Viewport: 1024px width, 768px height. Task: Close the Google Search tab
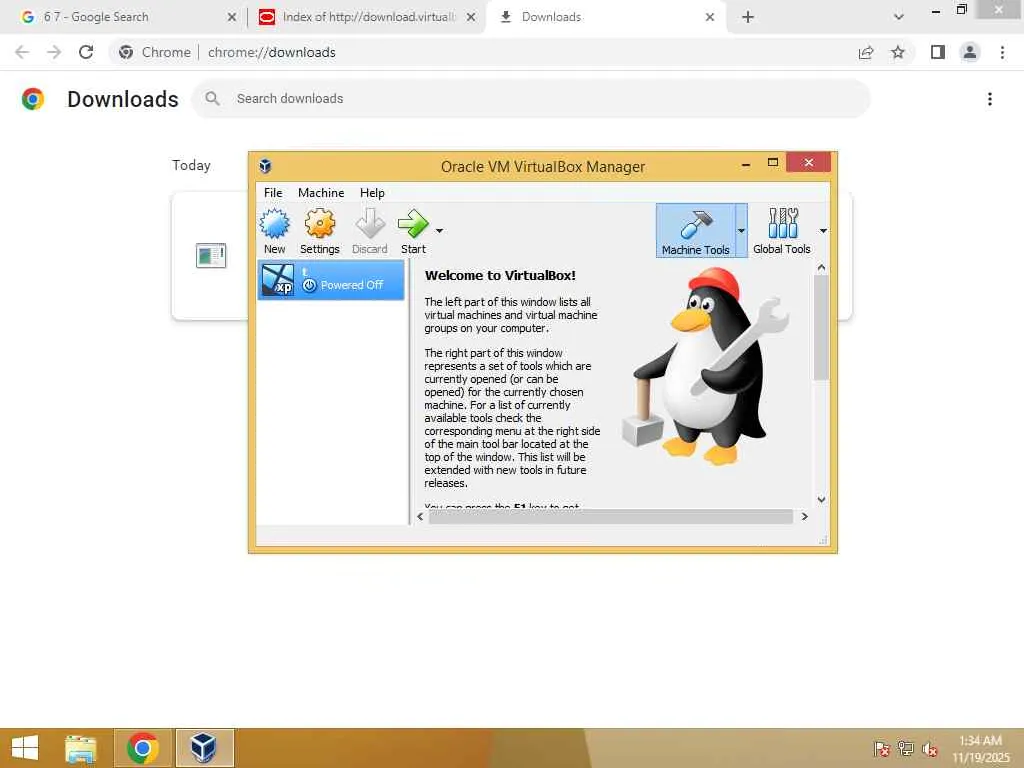[231, 17]
